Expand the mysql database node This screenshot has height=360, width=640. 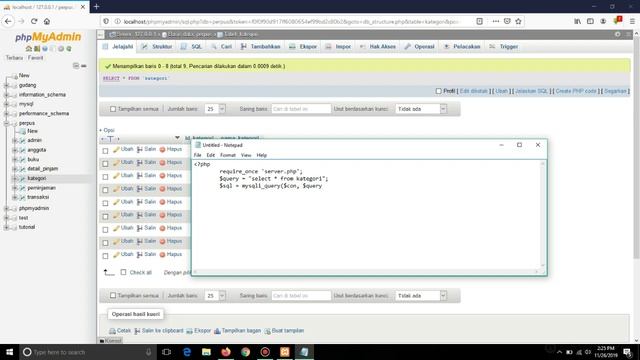[6, 104]
